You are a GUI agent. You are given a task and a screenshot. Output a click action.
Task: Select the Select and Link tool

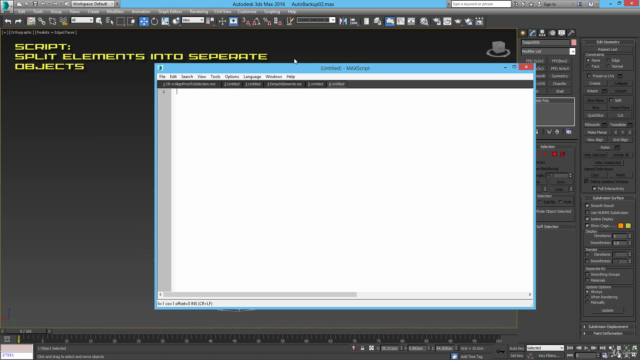pos(42,21)
